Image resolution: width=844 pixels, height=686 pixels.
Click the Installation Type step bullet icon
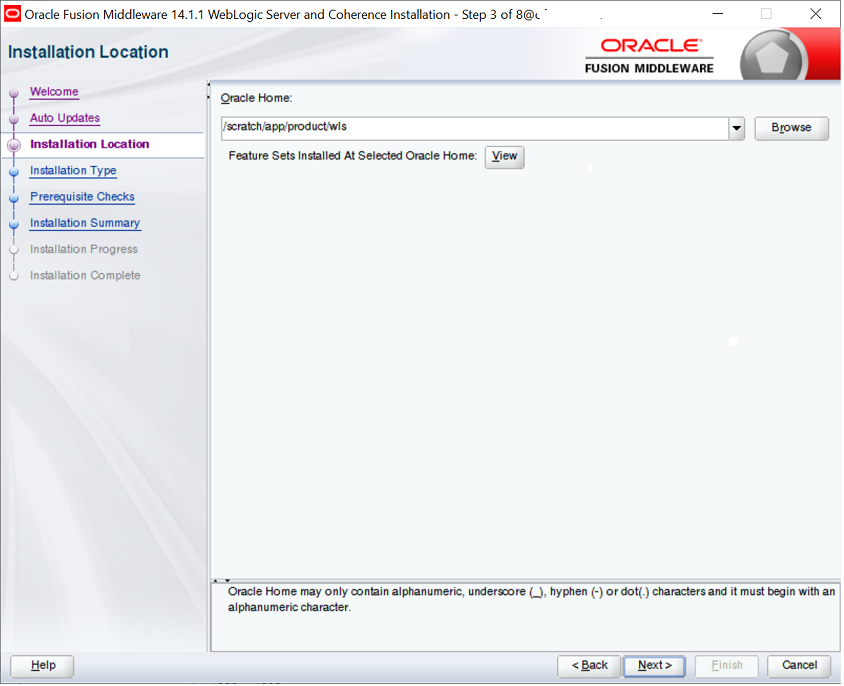point(14,172)
